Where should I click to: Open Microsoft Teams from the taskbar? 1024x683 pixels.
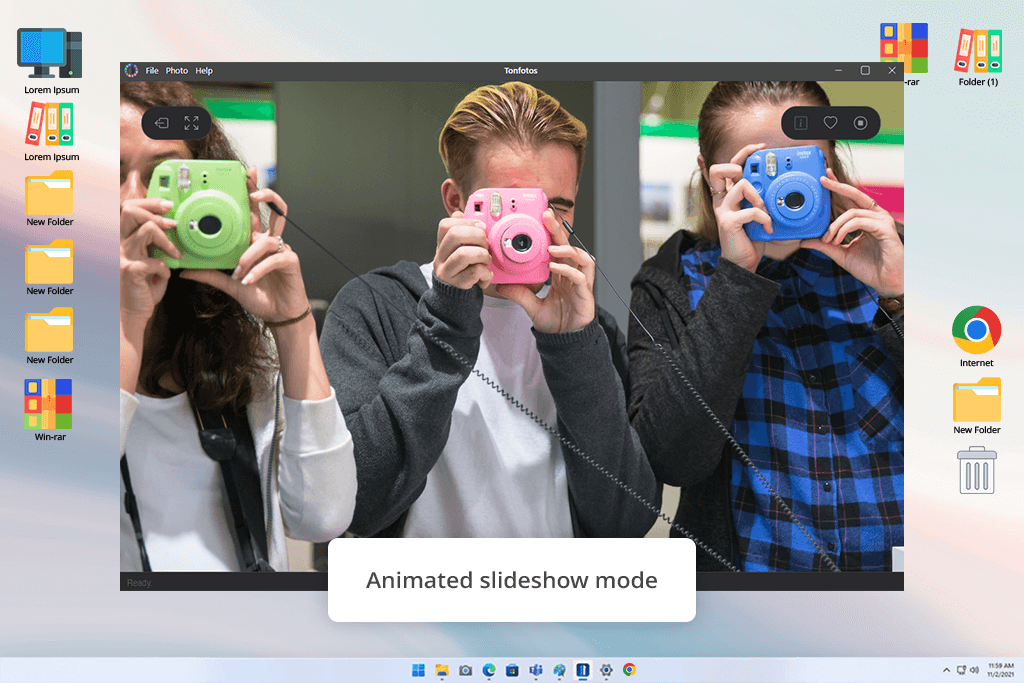[x=536, y=670]
